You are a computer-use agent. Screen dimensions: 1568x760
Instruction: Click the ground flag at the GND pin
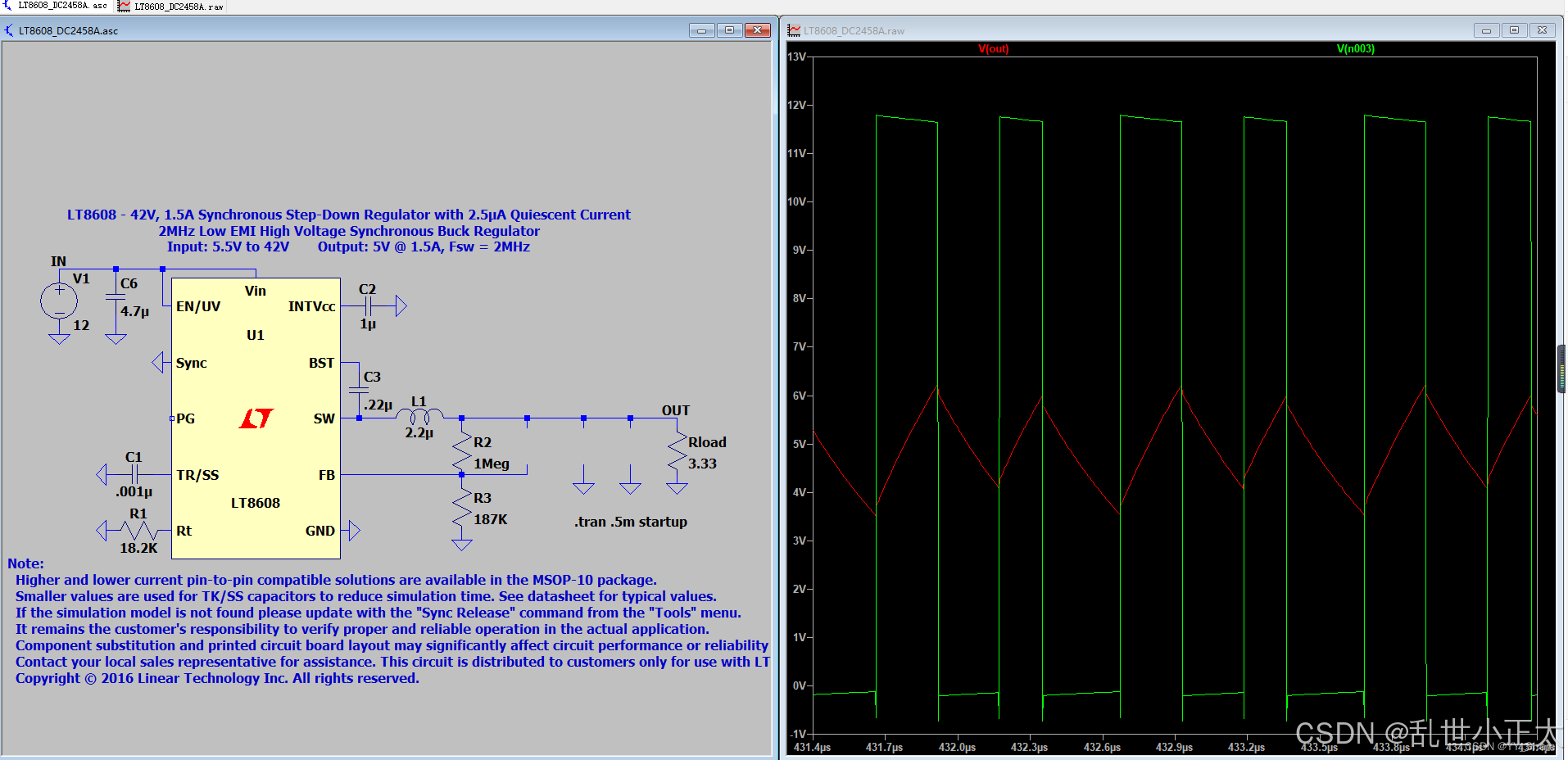pyautogui.click(x=355, y=531)
